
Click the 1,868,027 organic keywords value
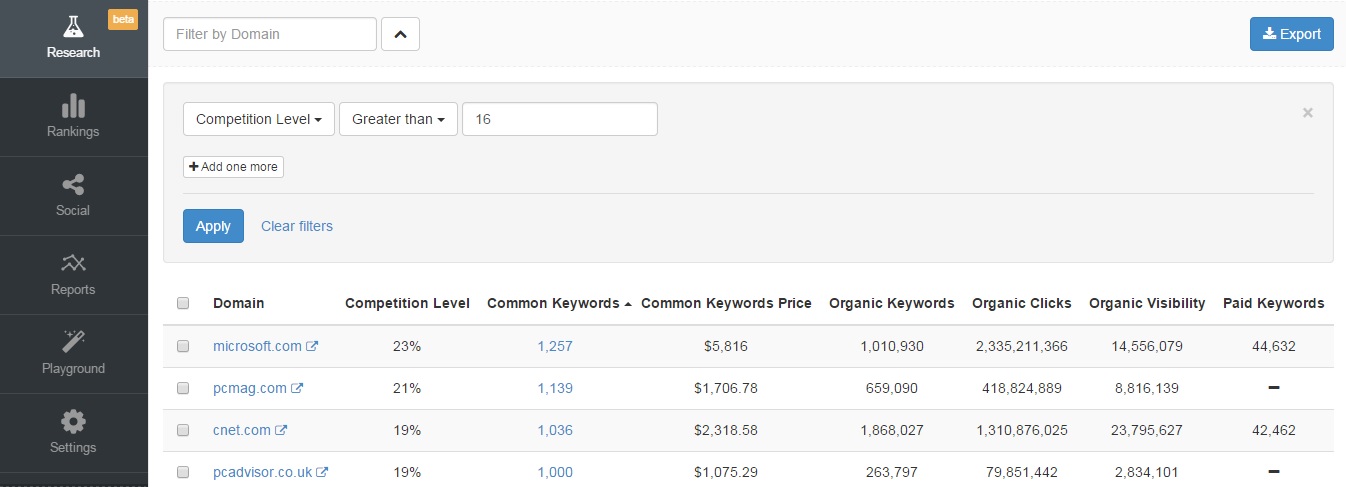pyautogui.click(x=892, y=430)
